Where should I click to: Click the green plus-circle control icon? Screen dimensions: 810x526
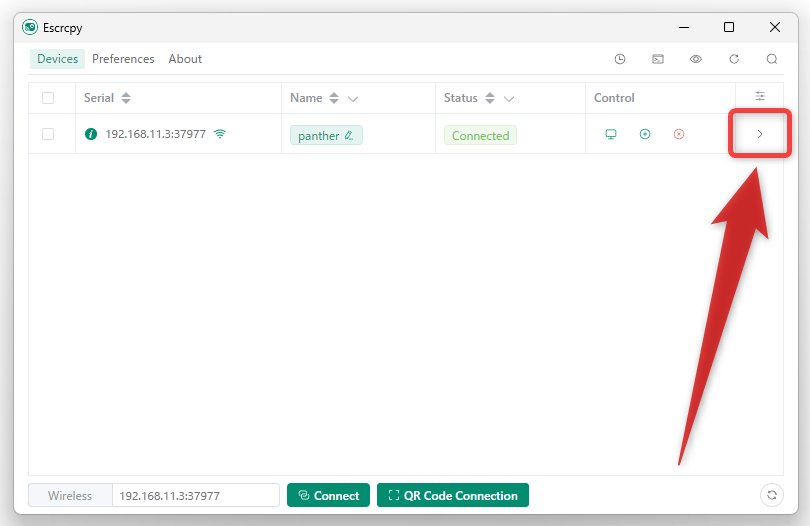(x=645, y=134)
